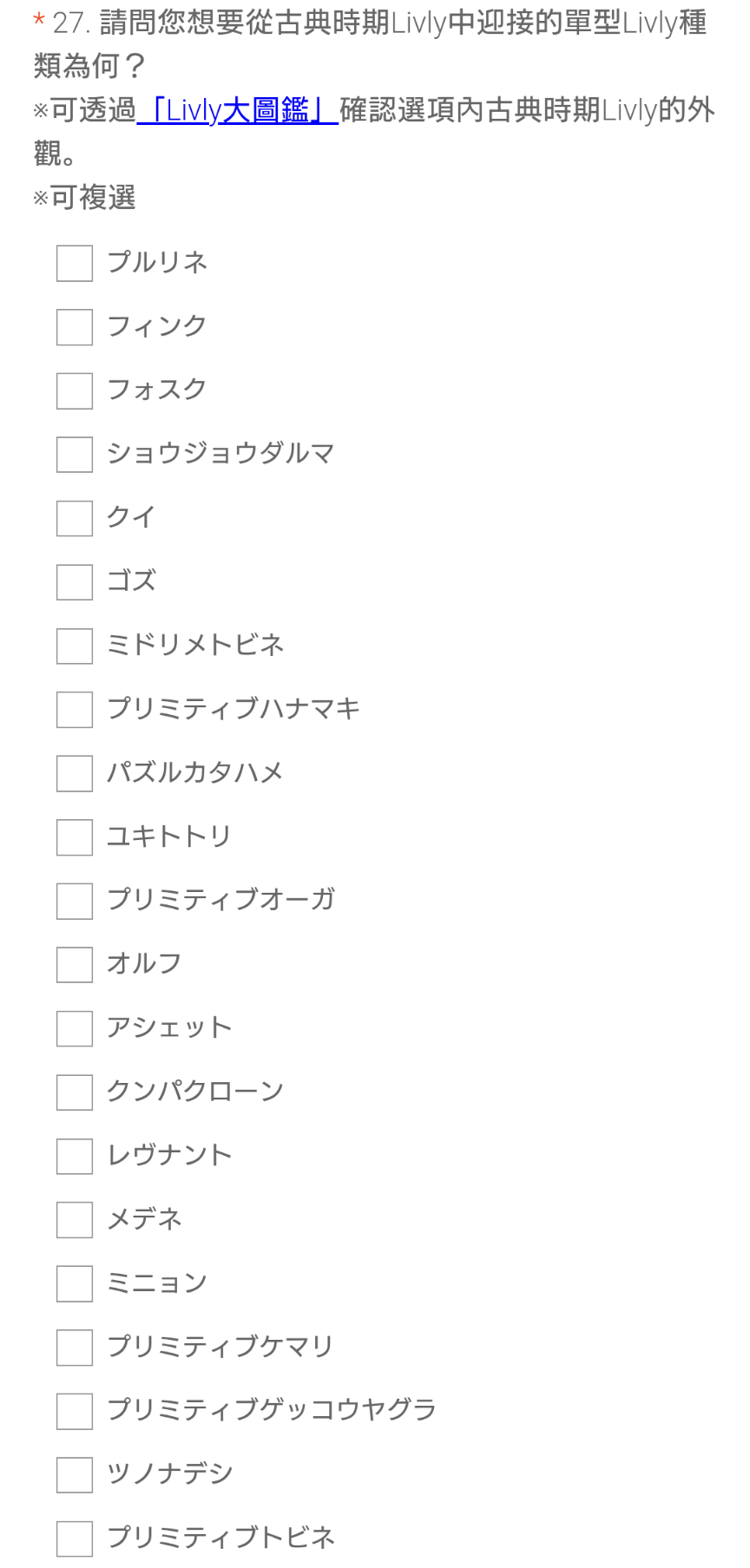This screenshot has height=1568, width=750.
Task: Tick the ミニョン checkbox
Action: pos(75,1284)
